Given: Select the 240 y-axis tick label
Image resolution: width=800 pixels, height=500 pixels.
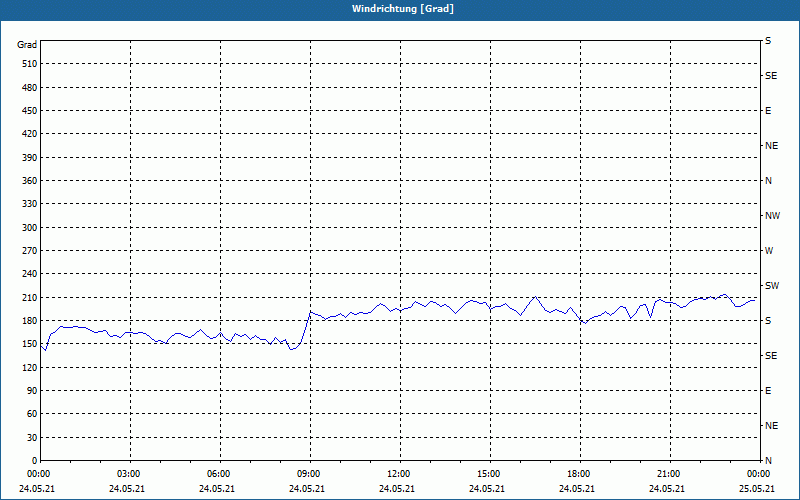Looking at the screenshot, I should (x=30, y=274).
